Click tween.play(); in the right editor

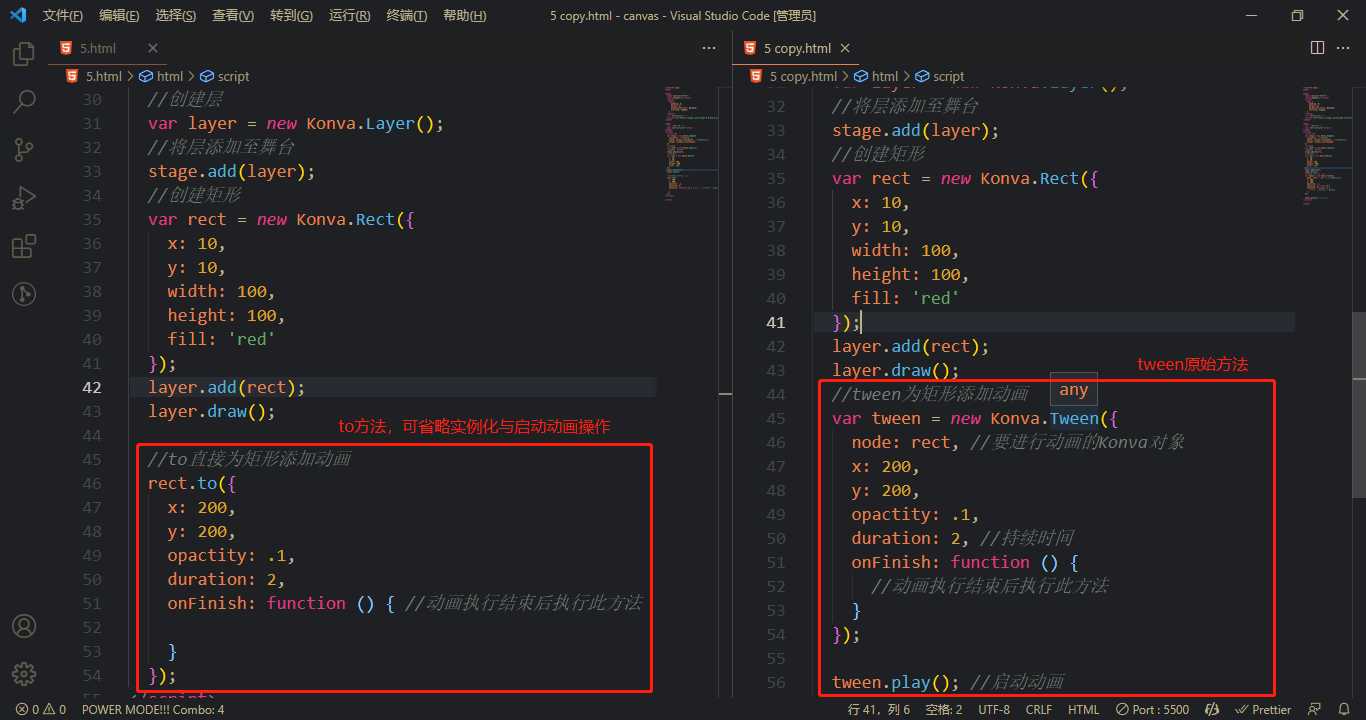(x=896, y=682)
